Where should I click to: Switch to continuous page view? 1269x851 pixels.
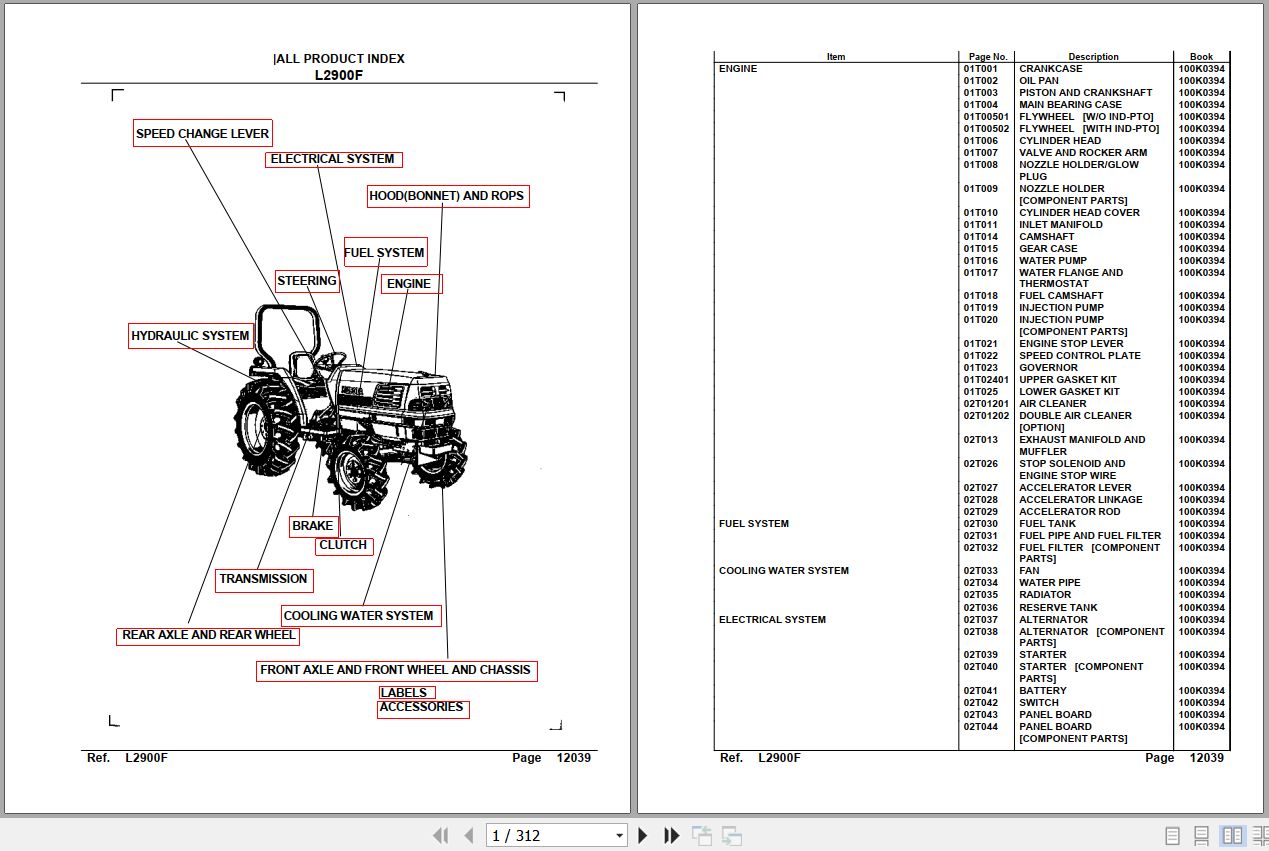tap(1202, 835)
